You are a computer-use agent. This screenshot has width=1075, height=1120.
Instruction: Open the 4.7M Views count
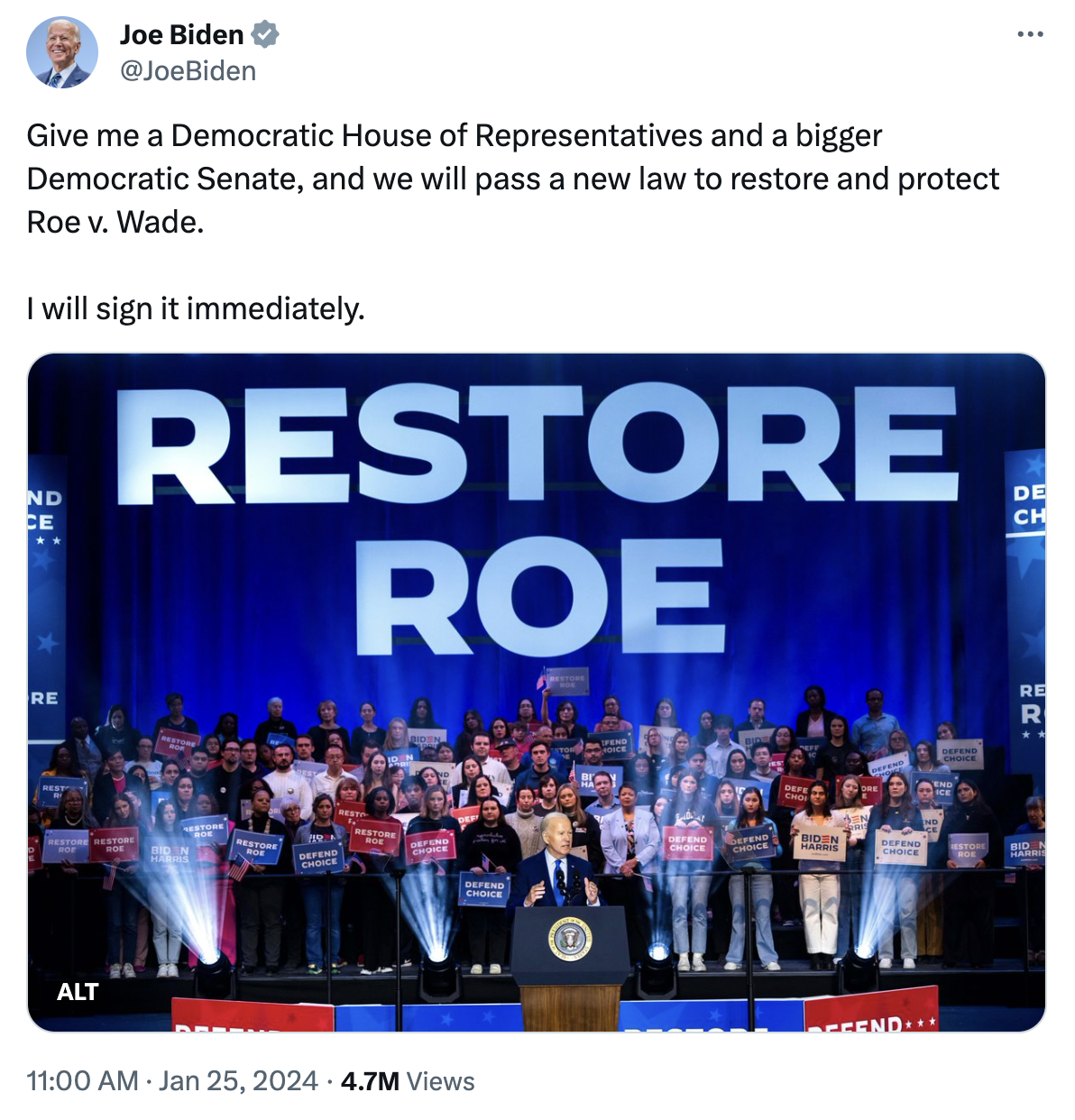coord(408,1080)
